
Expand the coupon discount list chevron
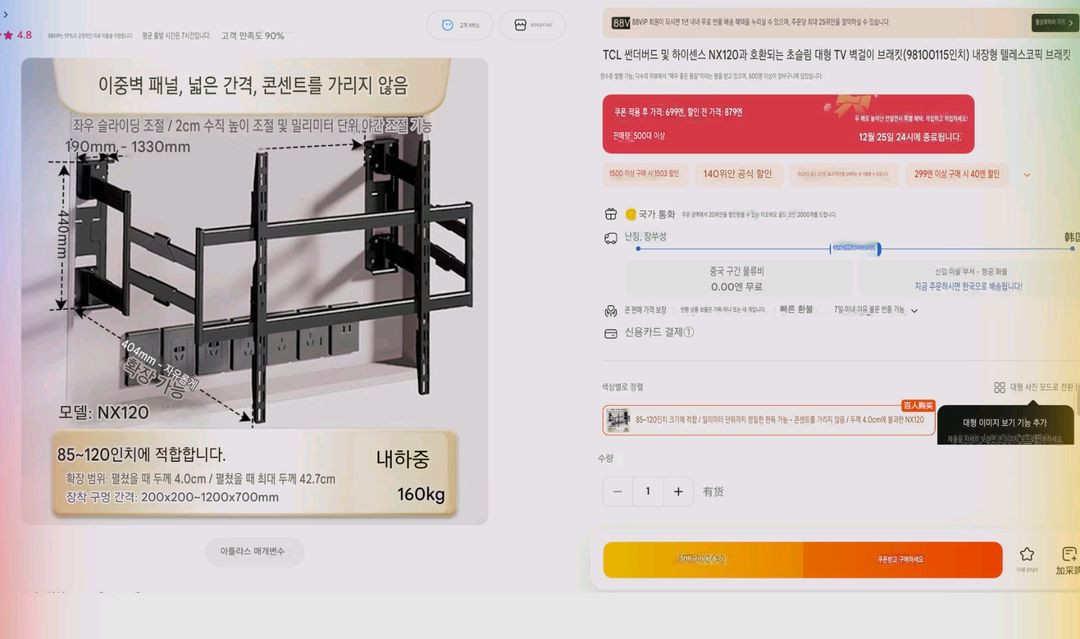pos(1027,175)
